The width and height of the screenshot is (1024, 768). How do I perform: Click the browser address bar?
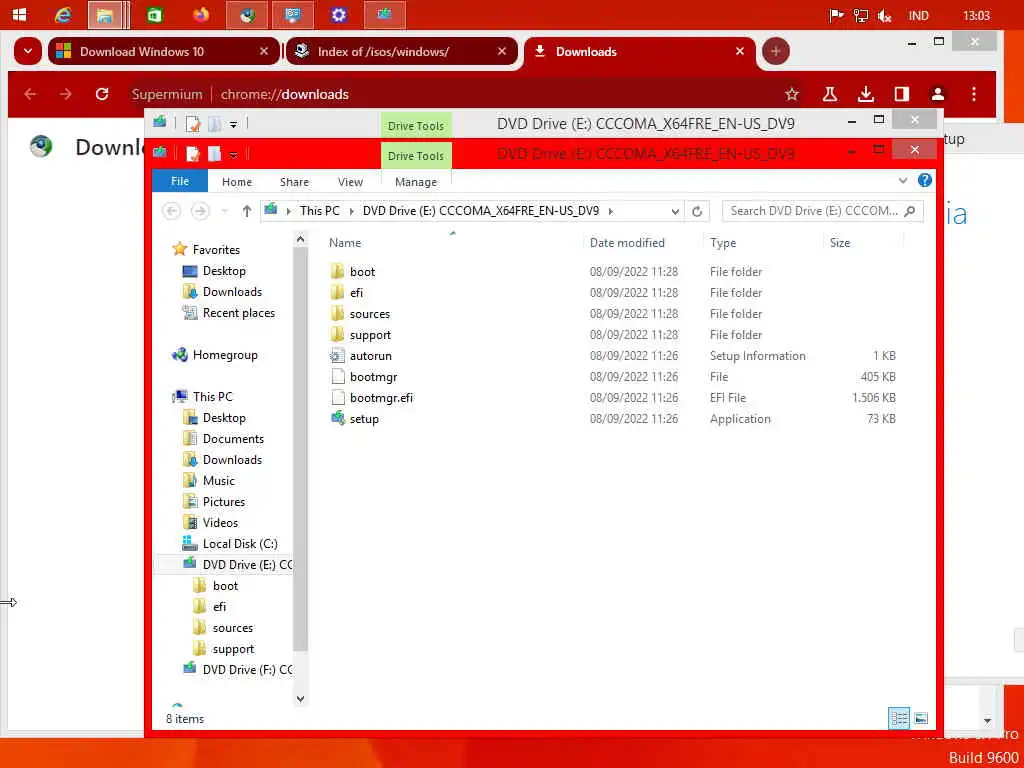457,94
